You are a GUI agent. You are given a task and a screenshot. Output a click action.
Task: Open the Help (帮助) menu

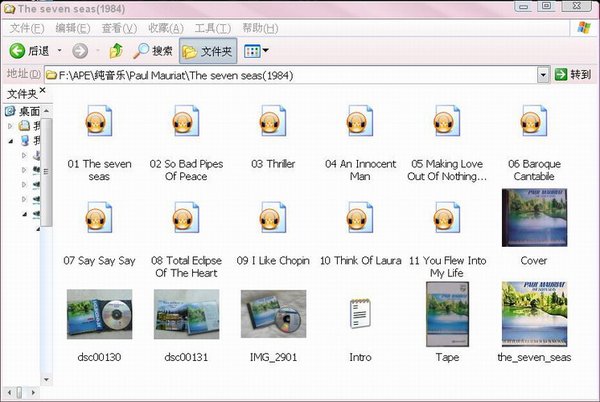click(x=260, y=28)
